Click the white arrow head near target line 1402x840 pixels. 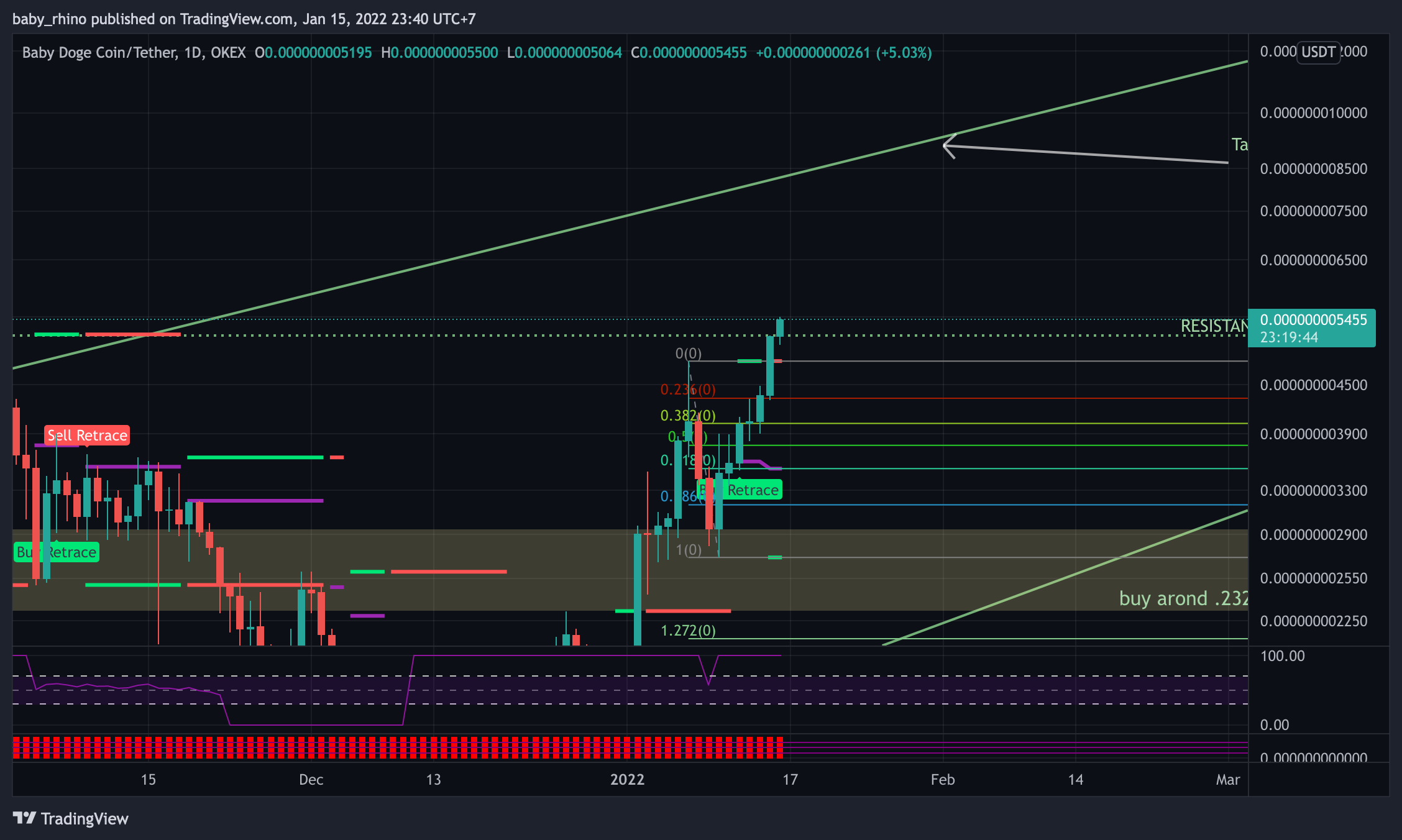[x=950, y=147]
